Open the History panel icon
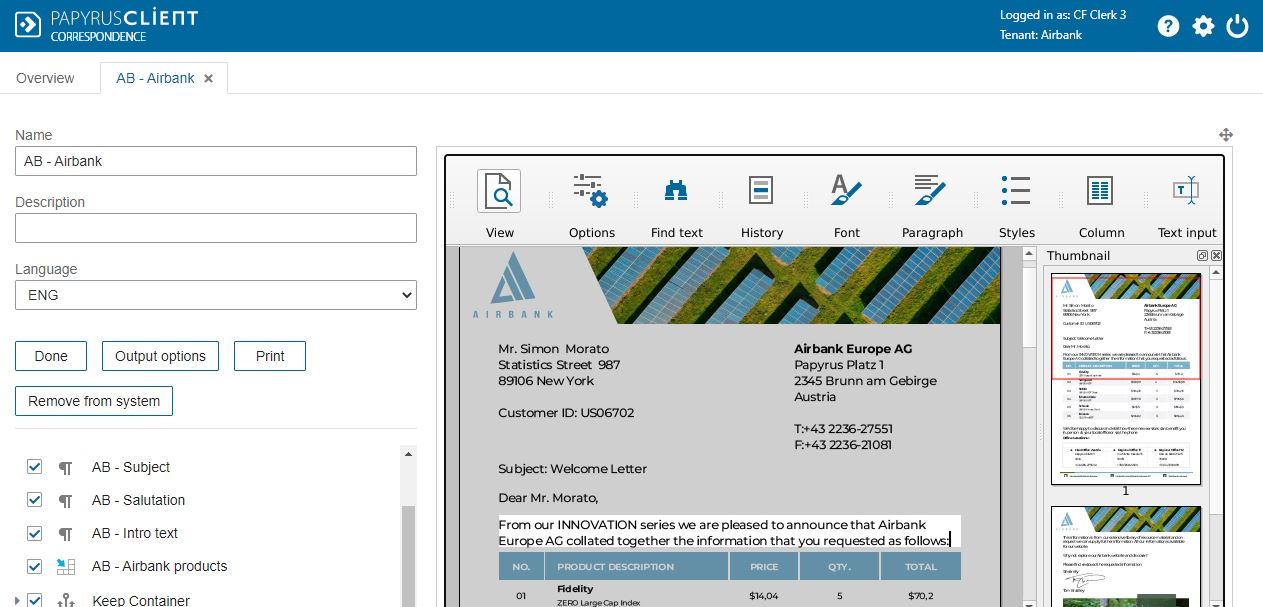The image size is (1263, 607). pyautogui.click(x=761, y=191)
